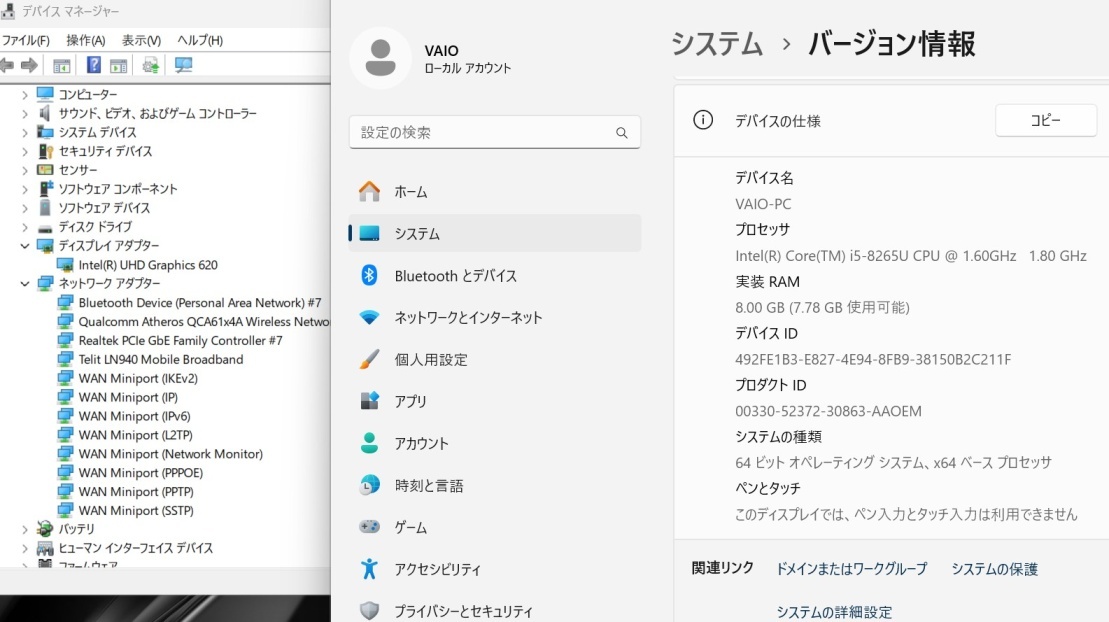Image resolution: width=1109 pixels, height=622 pixels.
Task: Click VAIO account avatar icon
Action: [x=381, y=58]
